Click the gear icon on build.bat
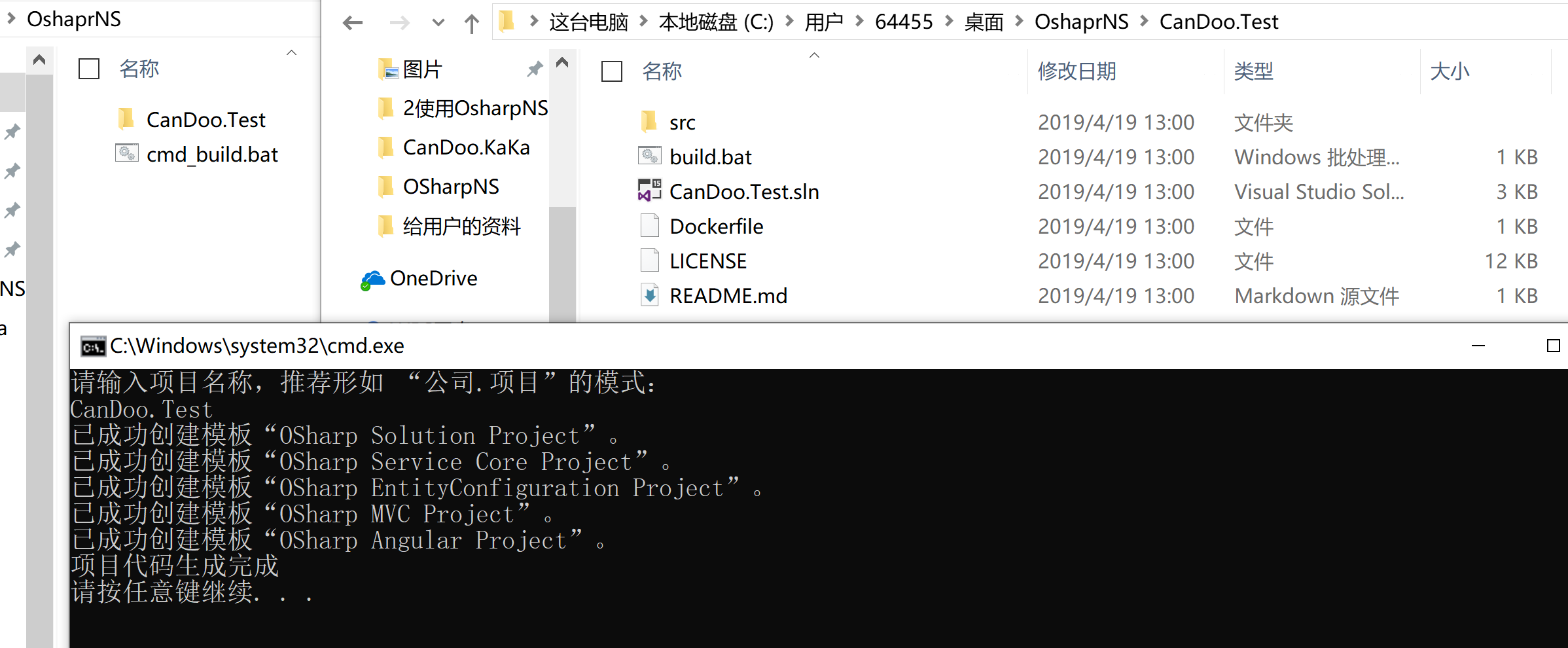1568x648 pixels. coord(649,156)
